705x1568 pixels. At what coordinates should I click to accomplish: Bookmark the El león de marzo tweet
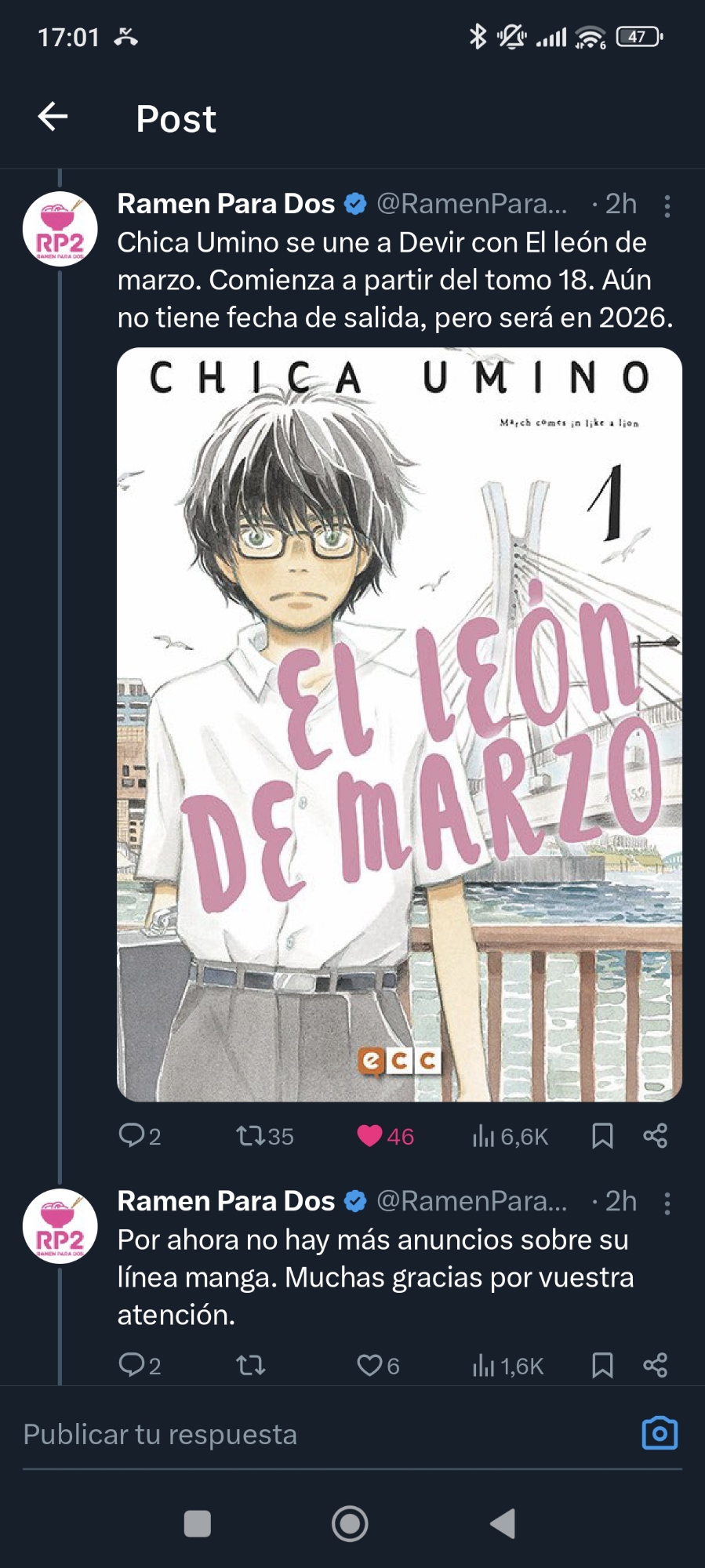[602, 1136]
